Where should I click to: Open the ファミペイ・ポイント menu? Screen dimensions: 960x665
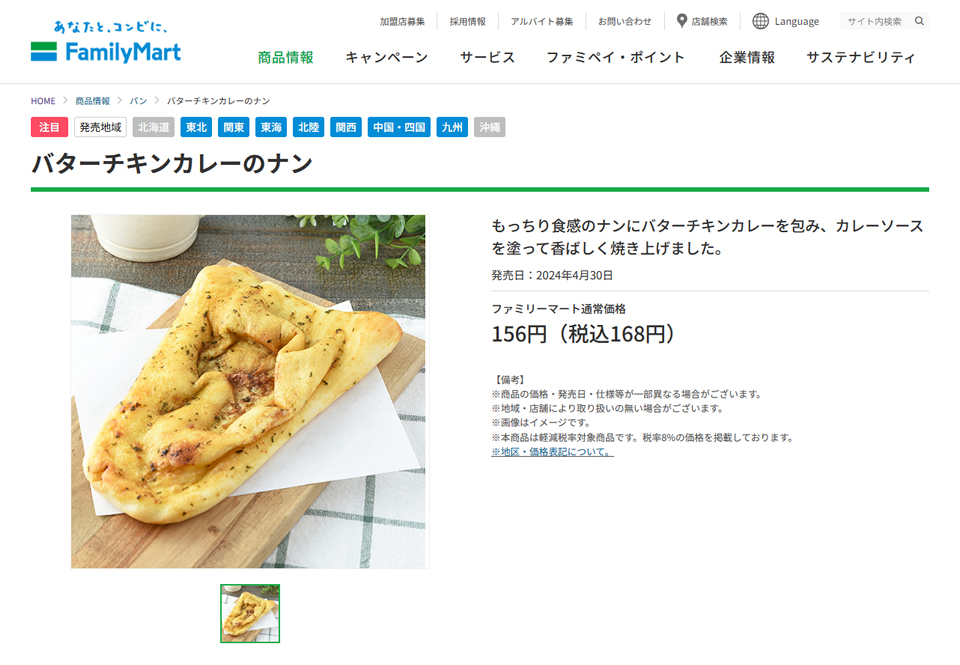click(x=615, y=58)
